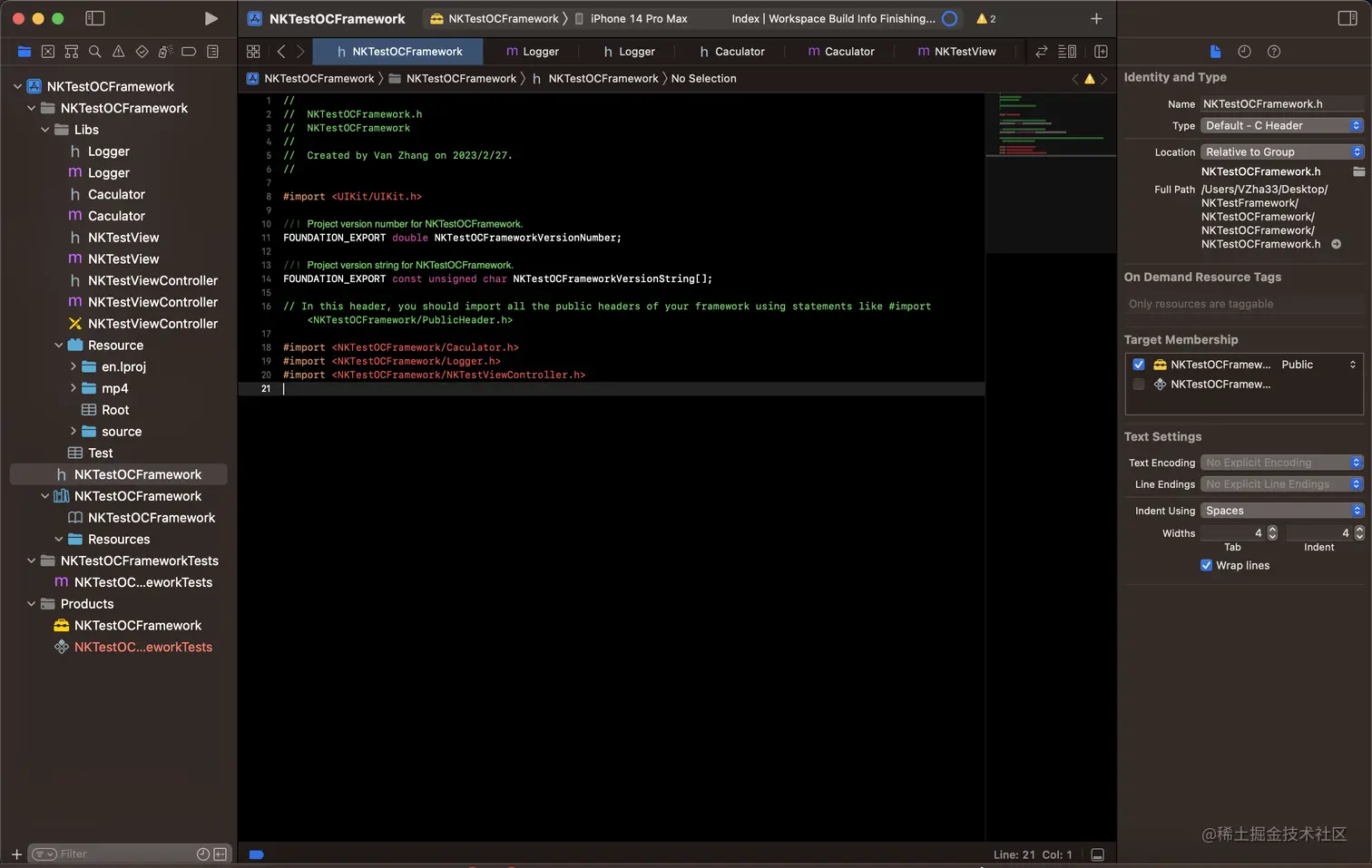
Task: Open the source control navigator
Action: pyautogui.click(x=48, y=52)
